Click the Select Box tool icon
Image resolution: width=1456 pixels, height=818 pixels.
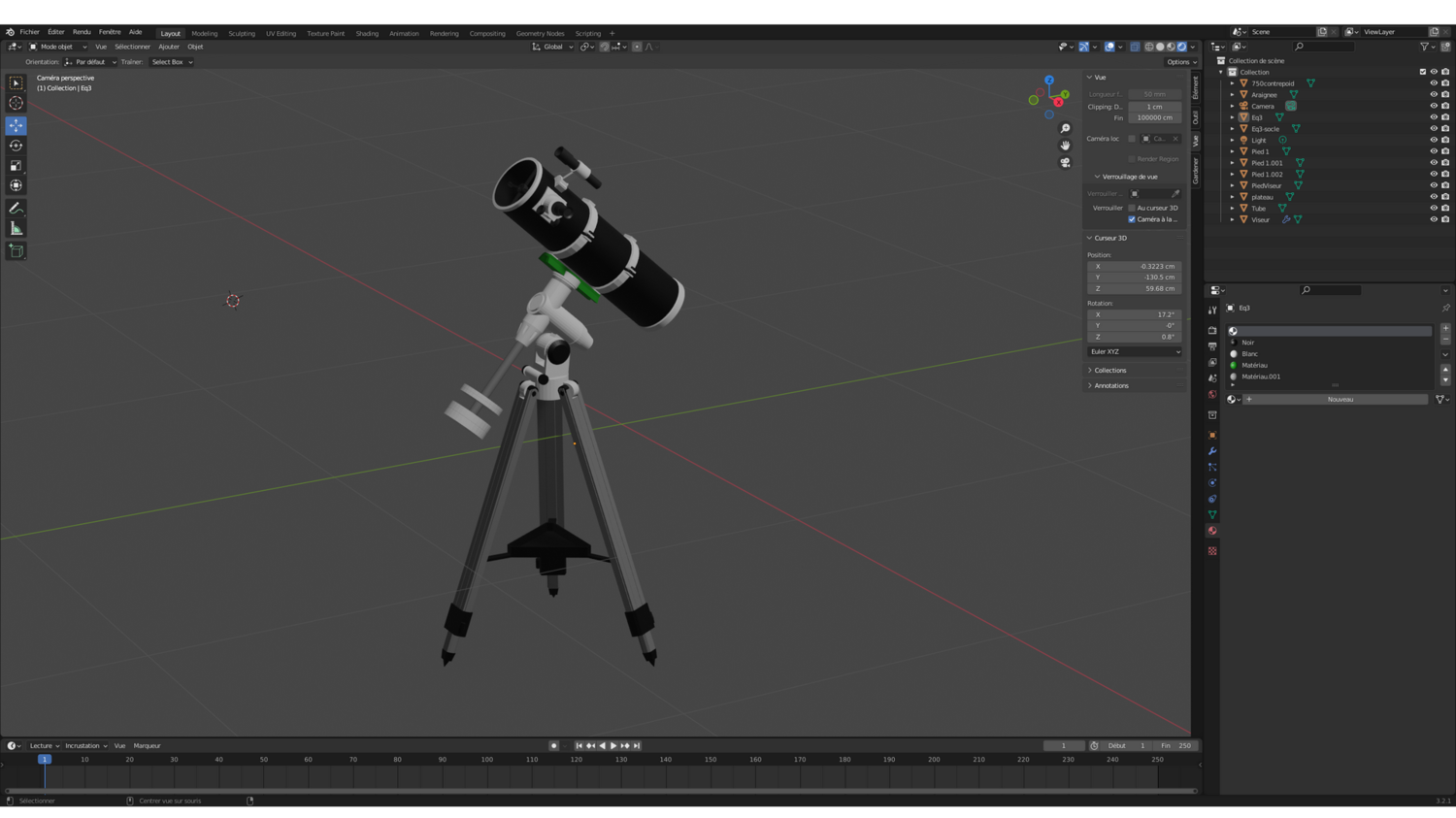(x=16, y=83)
